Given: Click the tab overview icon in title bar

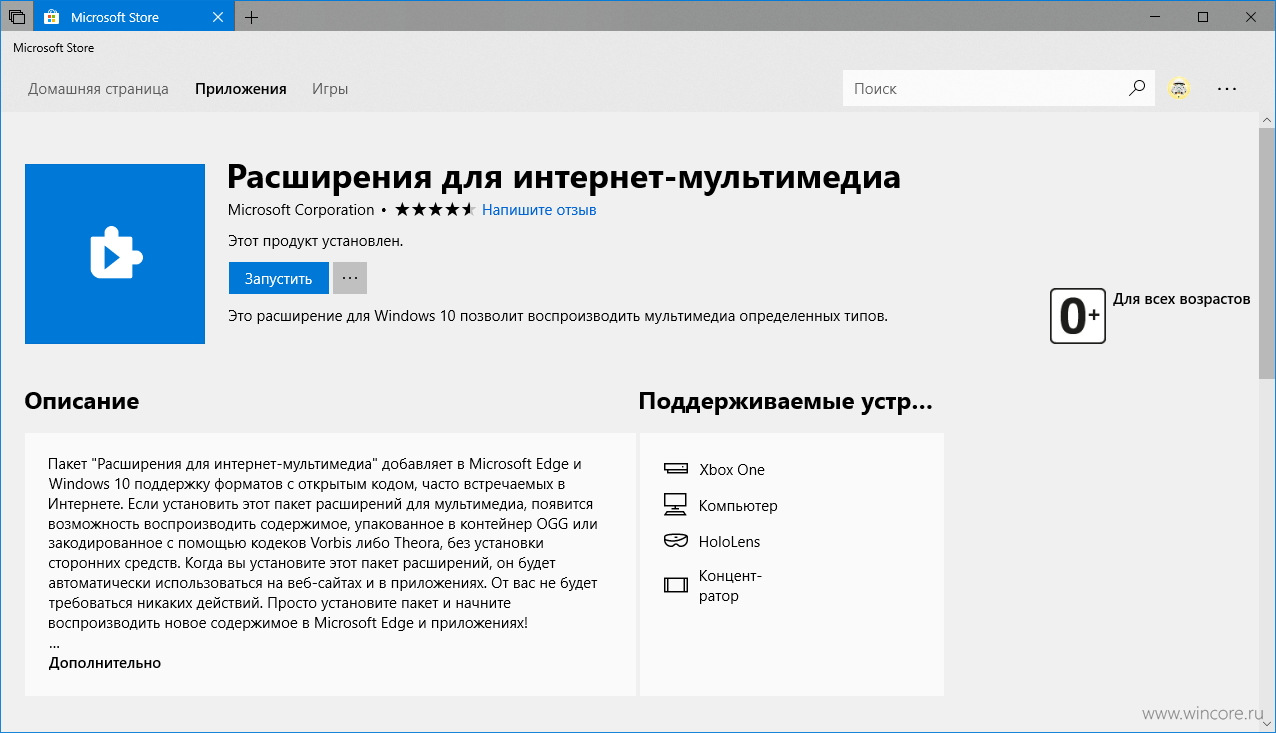Looking at the screenshot, I should click(x=17, y=17).
